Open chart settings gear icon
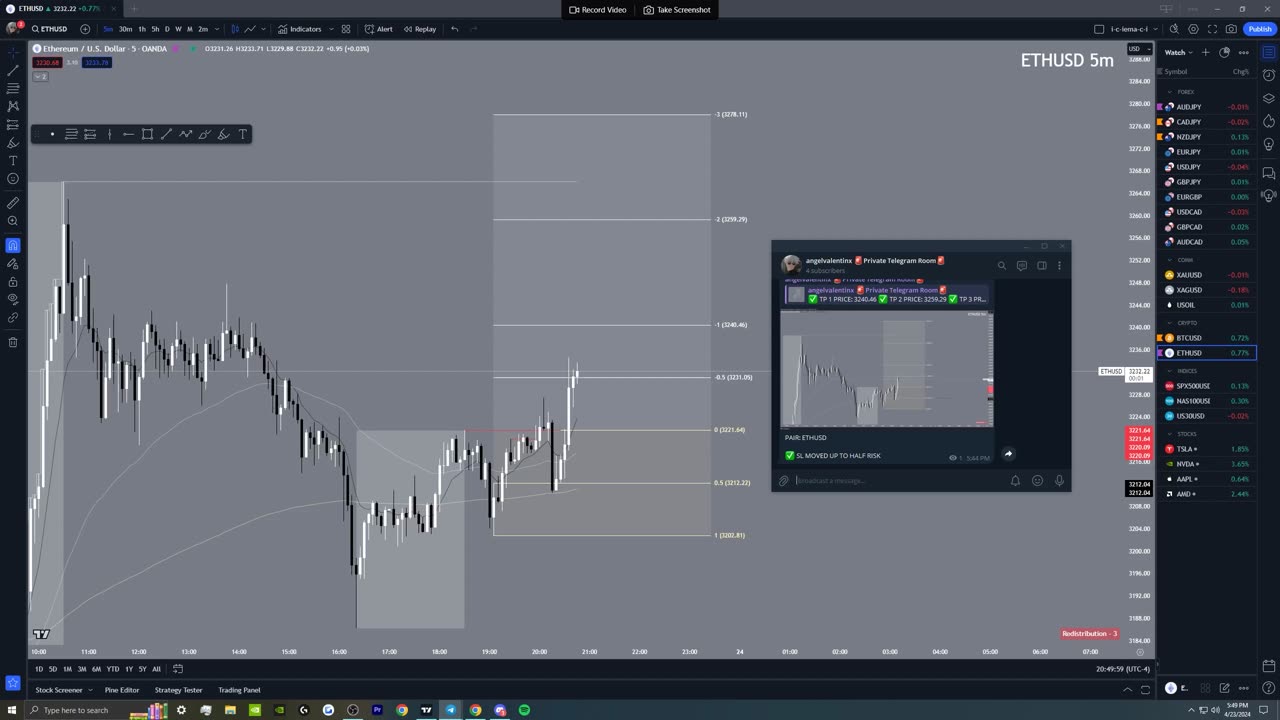1280x720 pixels. [x=1193, y=29]
